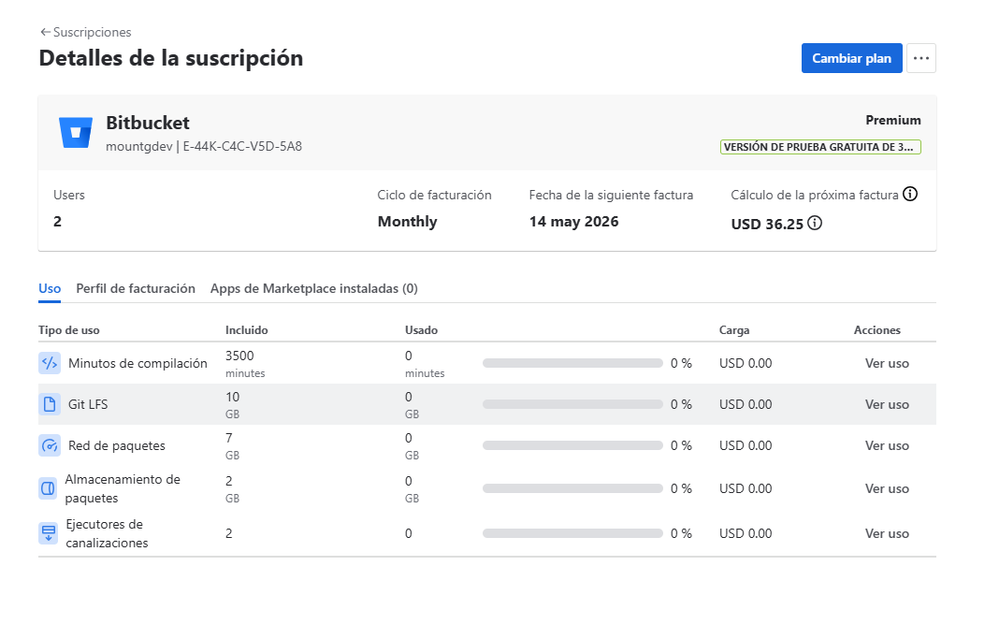Click the build minutes code icon
The height and width of the screenshot is (640, 999).
(49, 363)
